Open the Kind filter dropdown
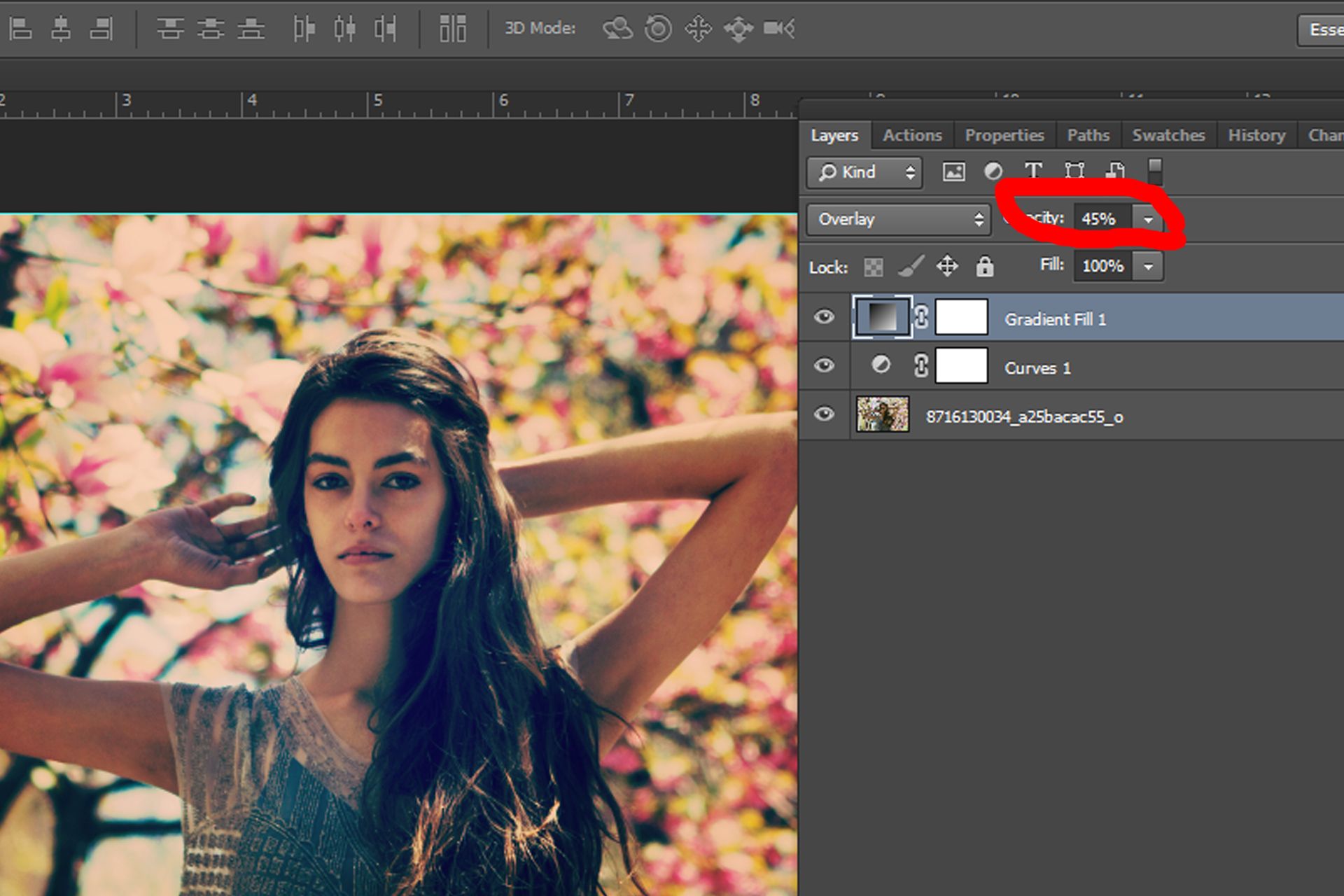The width and height of the screenshot is (1344, 896). (x=863, y=172)
